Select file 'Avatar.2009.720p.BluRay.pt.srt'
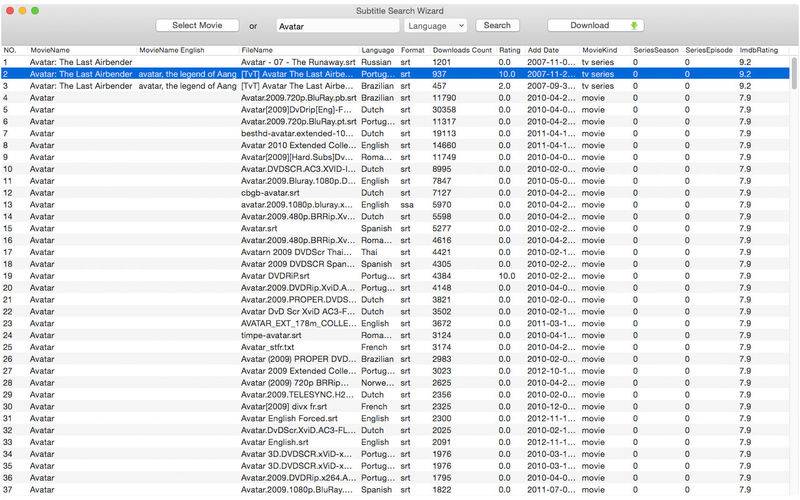This screenshot has height=500, width=800. point(298,121)
